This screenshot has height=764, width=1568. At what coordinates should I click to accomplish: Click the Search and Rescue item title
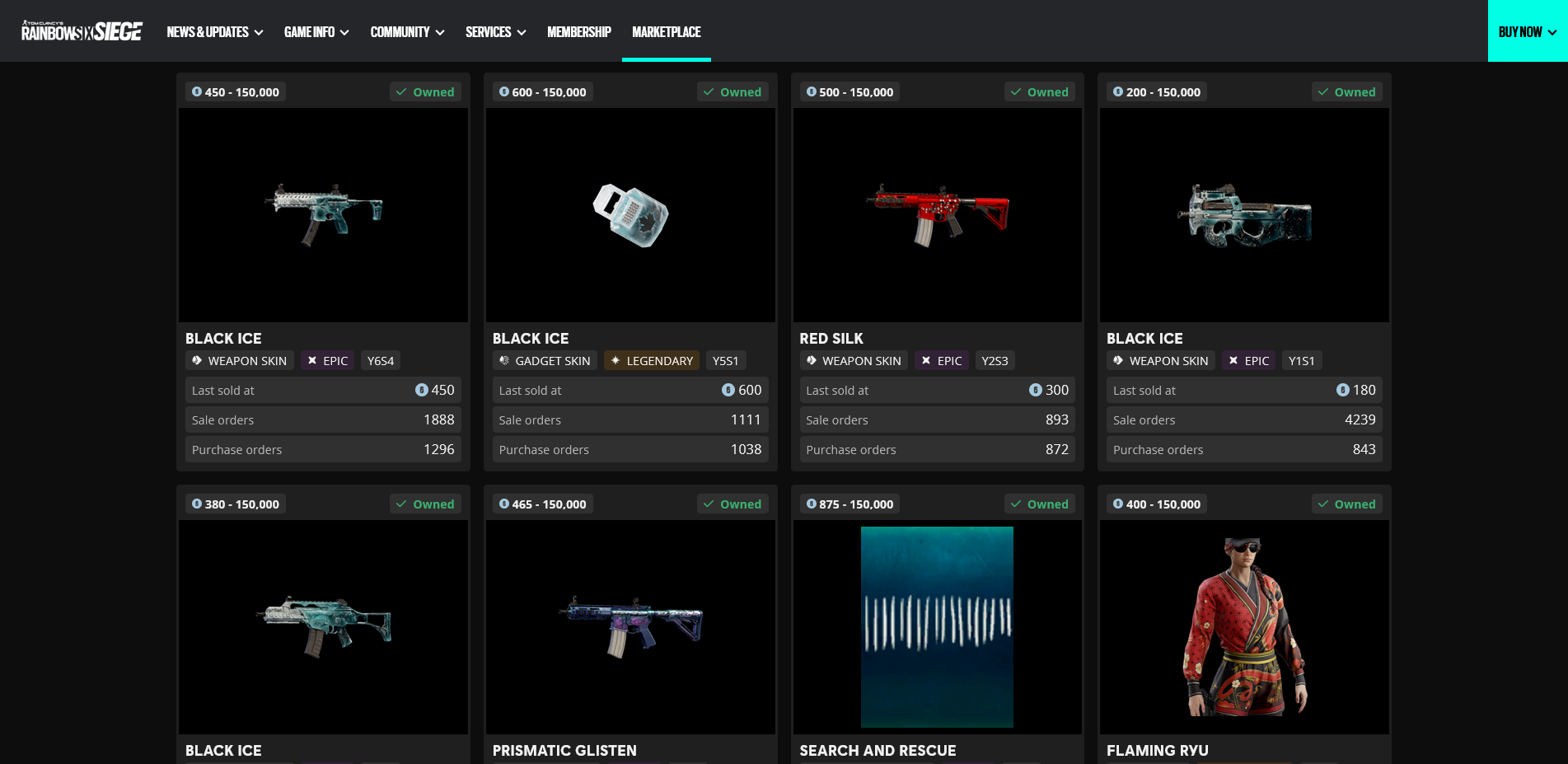click(878, 750)
